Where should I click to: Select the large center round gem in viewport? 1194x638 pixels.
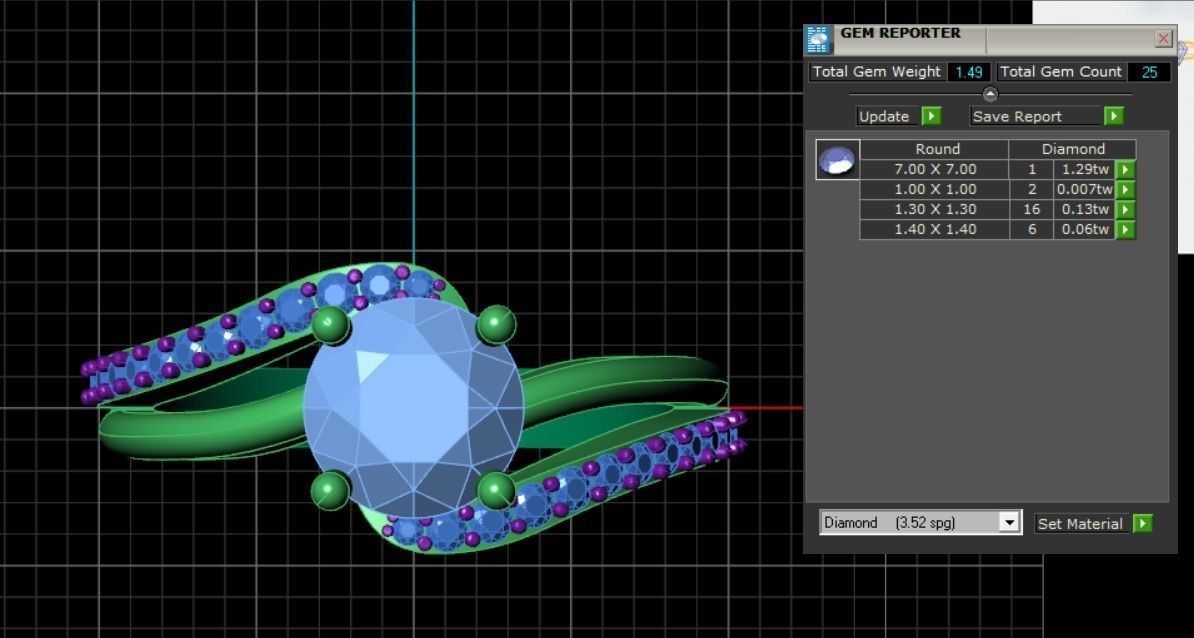tap(413, 407)
